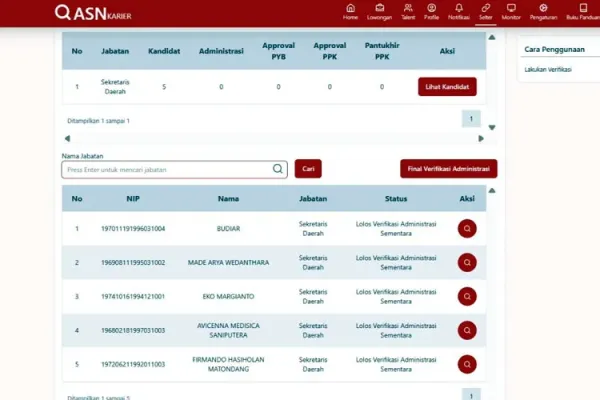Click Final Verifikasi Administrasi button
600x400 pixels.
click(x=448, y=169)
